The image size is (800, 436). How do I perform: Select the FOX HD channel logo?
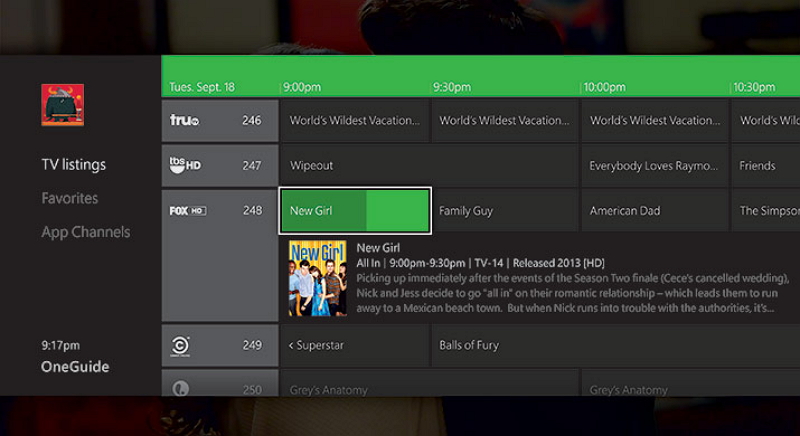[188, 211]
